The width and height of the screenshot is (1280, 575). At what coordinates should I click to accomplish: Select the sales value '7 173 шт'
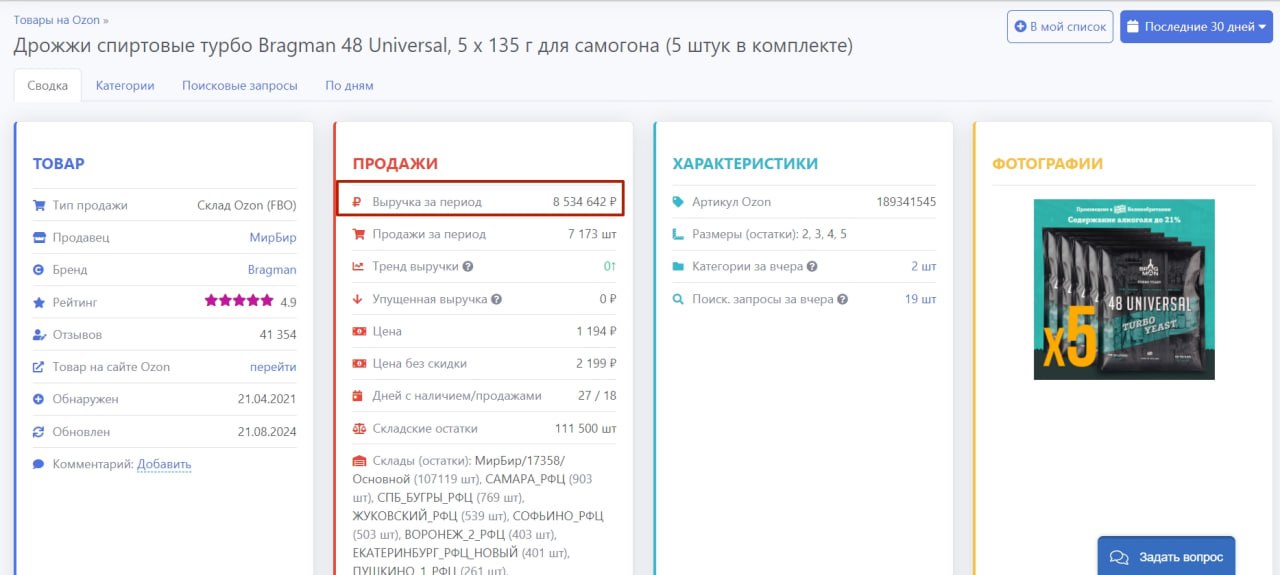coord(592,234)
